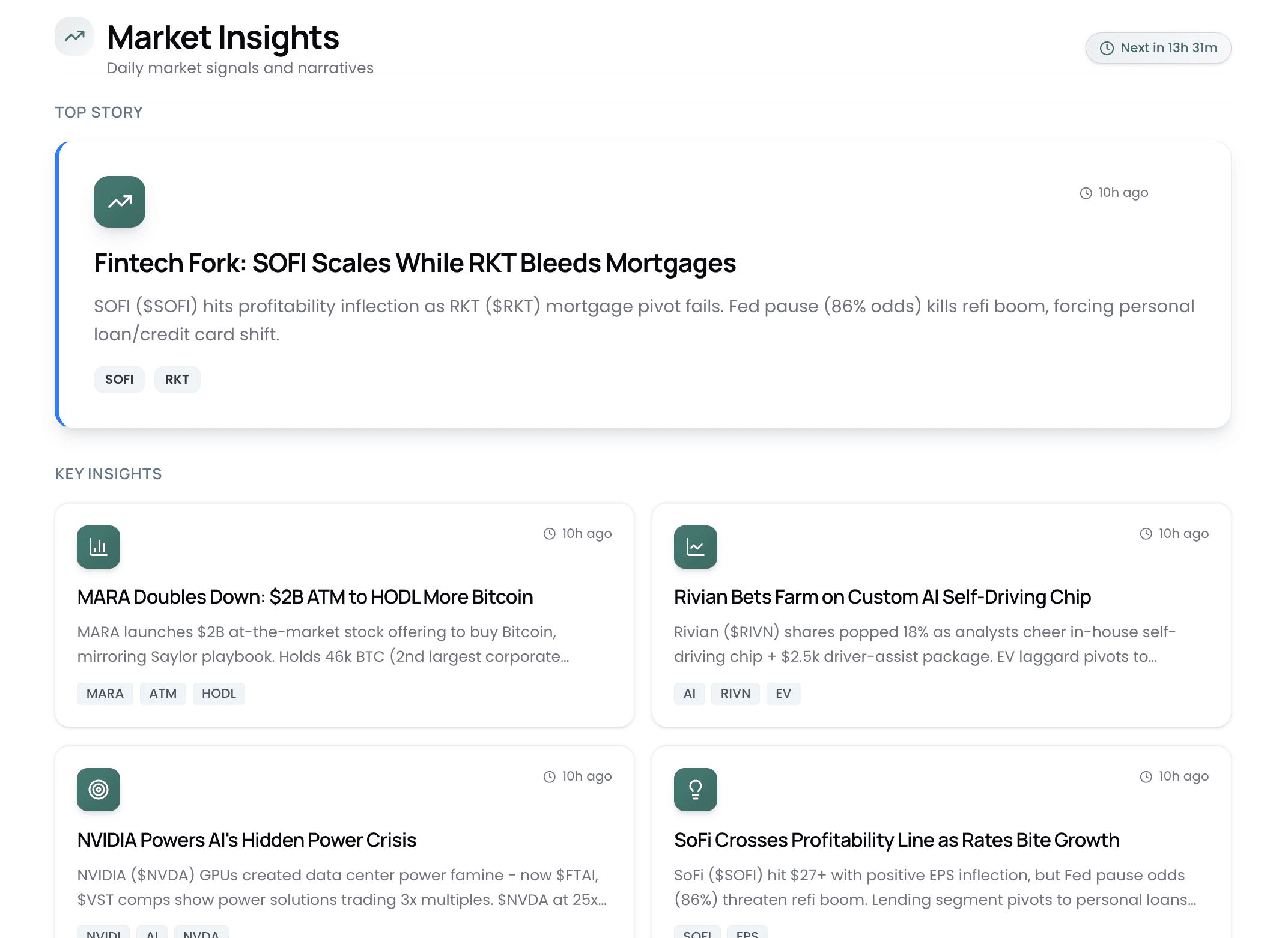Open the Fintech Fork top story headline

[x=415, y=263]
